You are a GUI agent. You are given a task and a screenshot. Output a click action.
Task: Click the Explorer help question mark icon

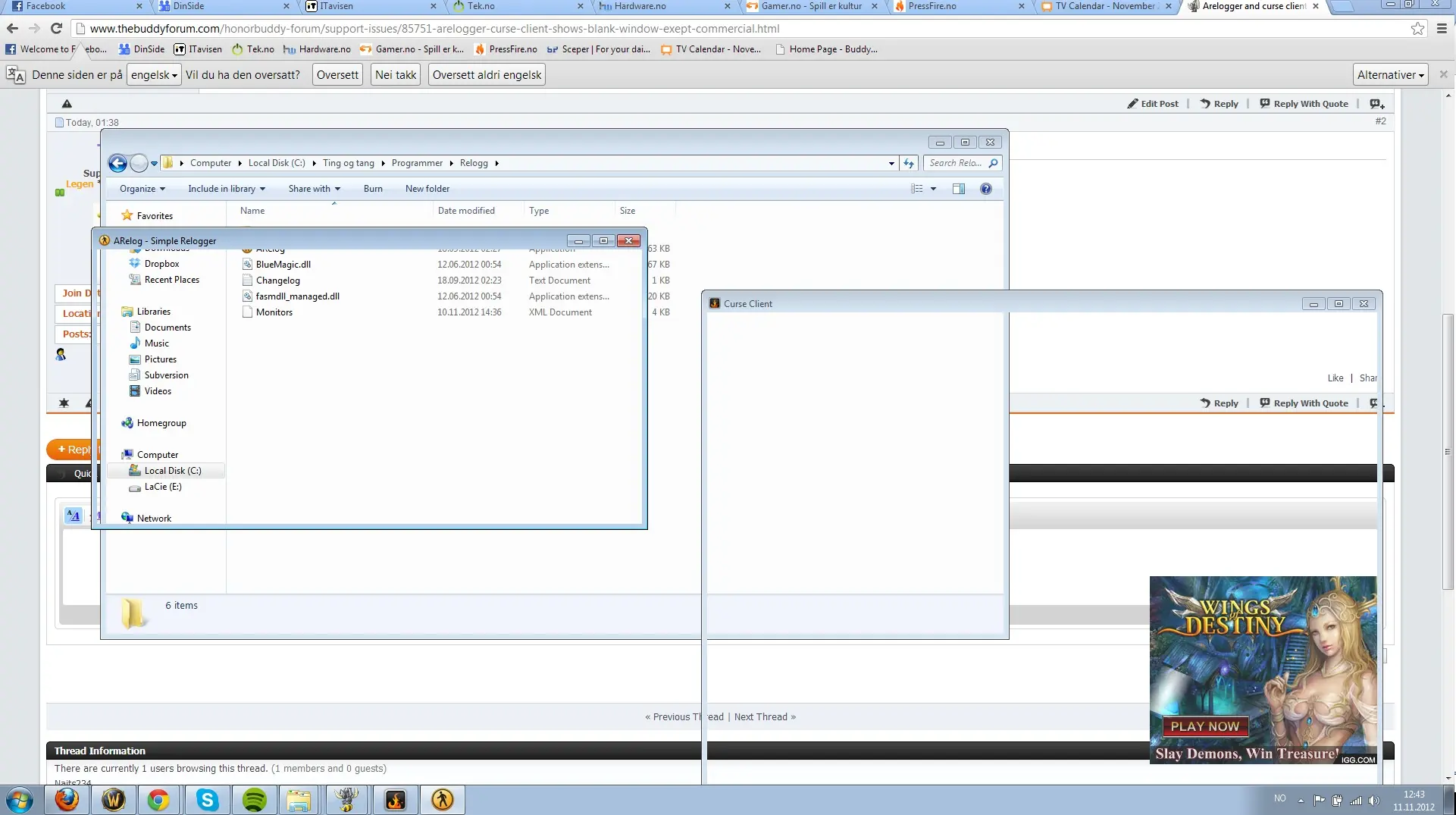click(985, 189)
